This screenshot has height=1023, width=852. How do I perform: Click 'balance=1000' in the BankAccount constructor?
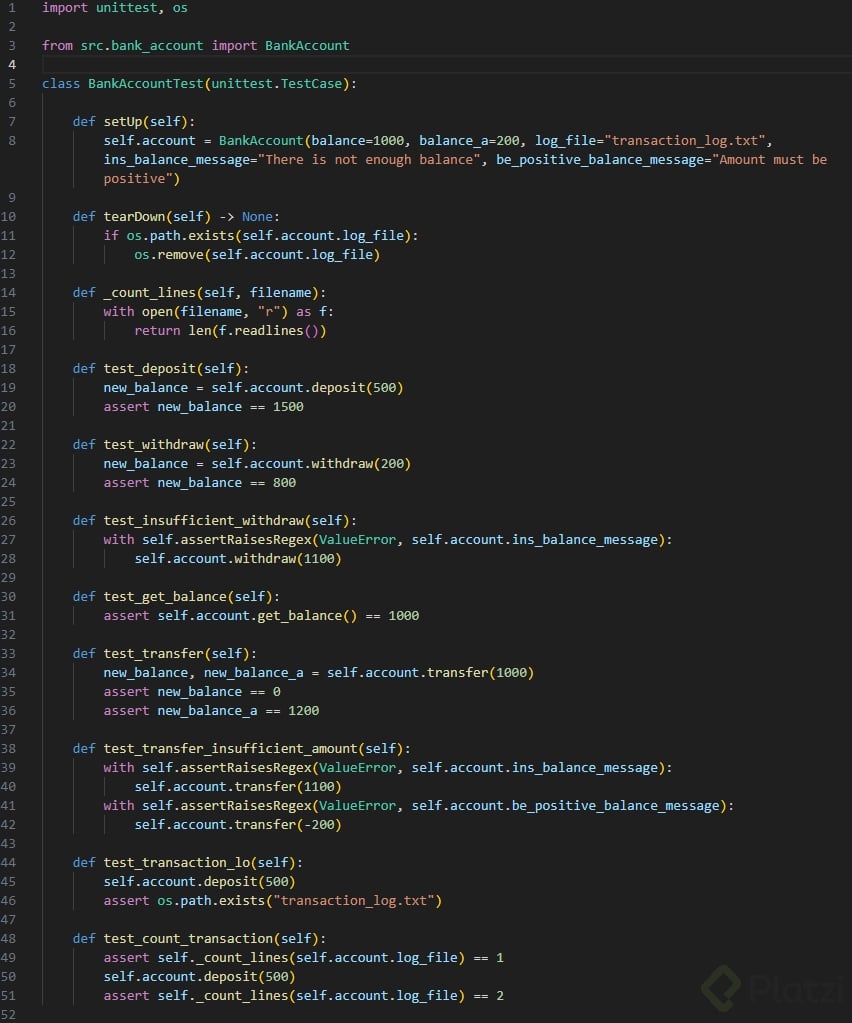point(357,140)
